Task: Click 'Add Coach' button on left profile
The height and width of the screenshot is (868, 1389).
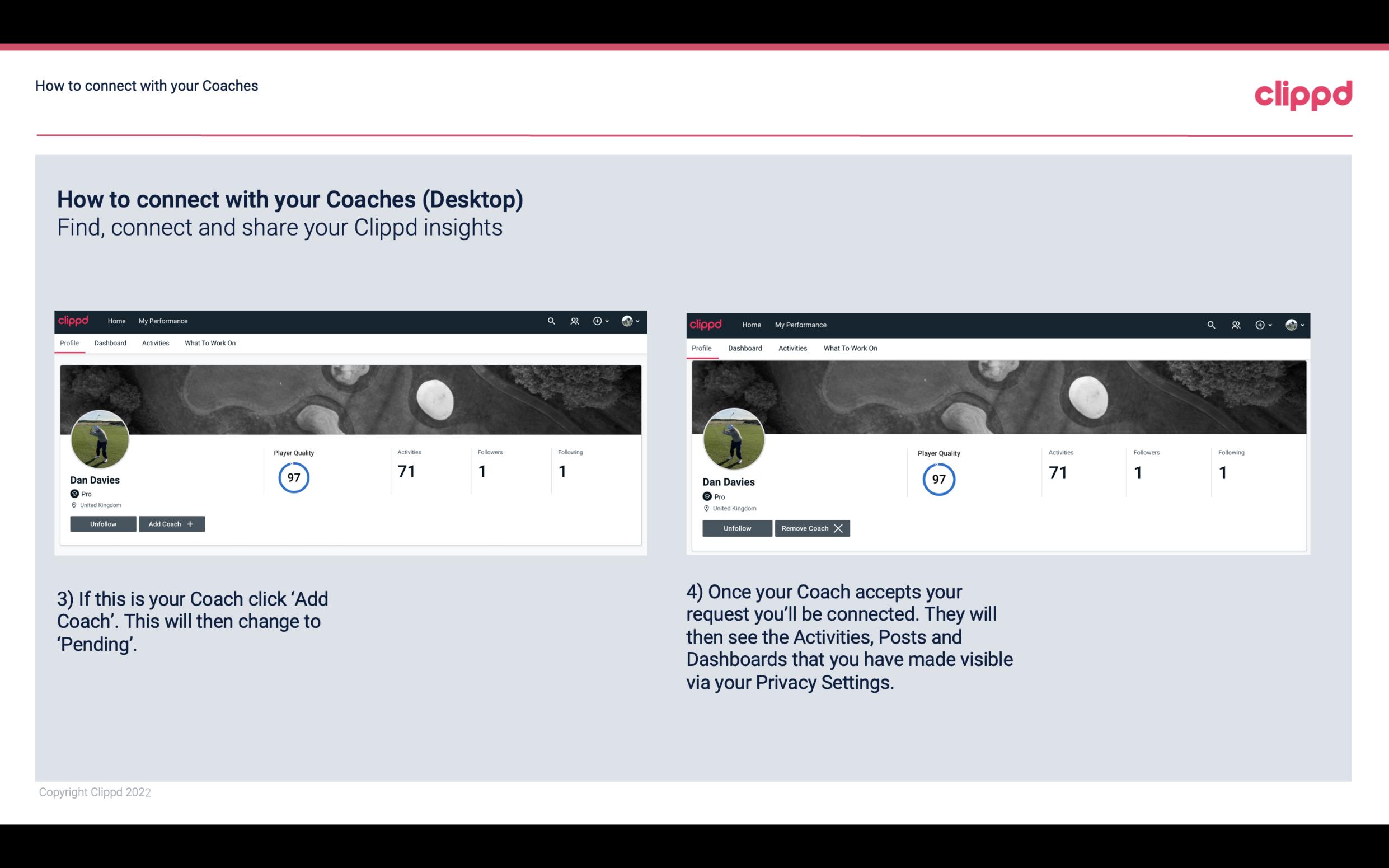Action: click(x=171, y=523)
